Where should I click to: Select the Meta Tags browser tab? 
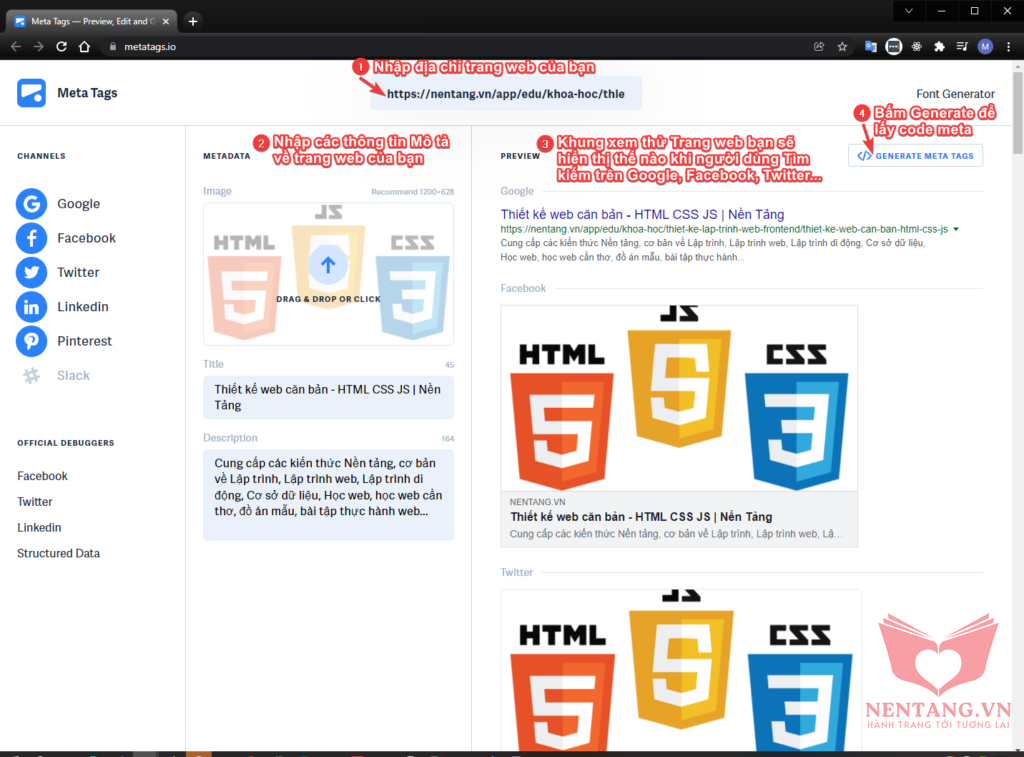pyautogui.click(x=90, y=21)
